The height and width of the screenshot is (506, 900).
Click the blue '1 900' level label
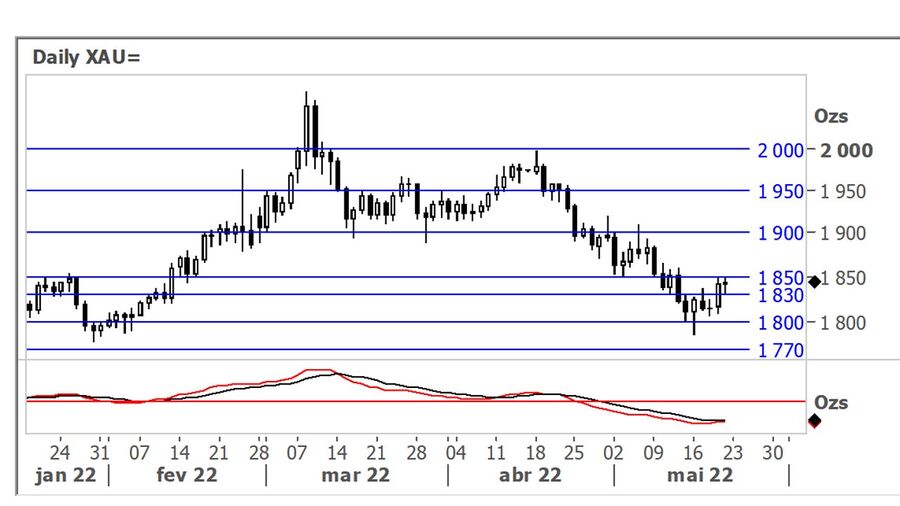[781, 233]
